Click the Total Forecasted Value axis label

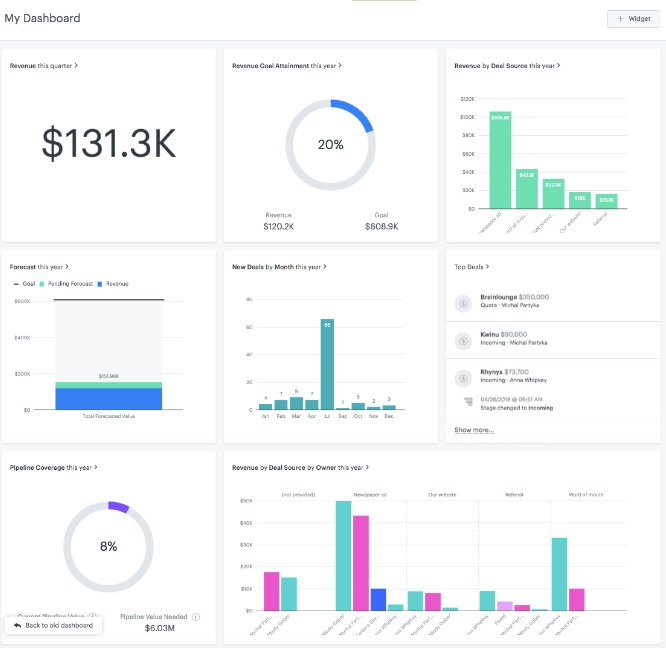click(x=109, y=416)
